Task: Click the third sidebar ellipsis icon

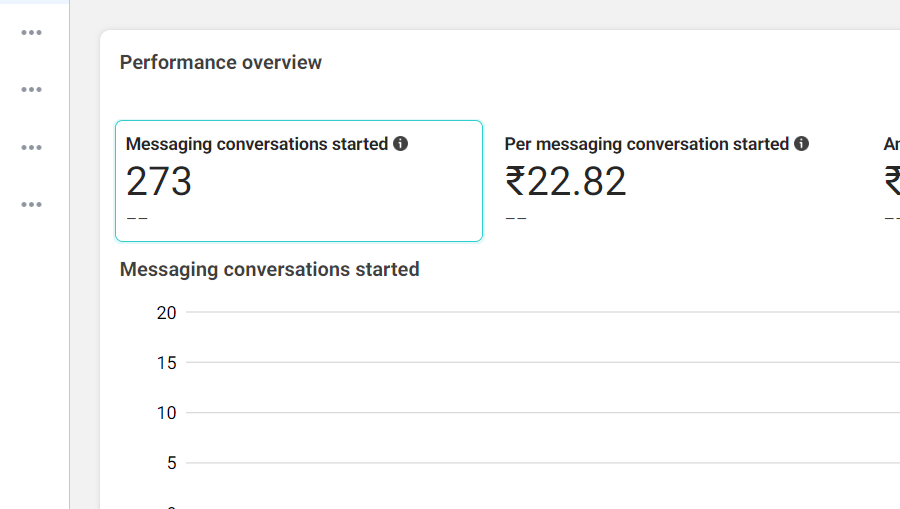Action: click(32, 148)
